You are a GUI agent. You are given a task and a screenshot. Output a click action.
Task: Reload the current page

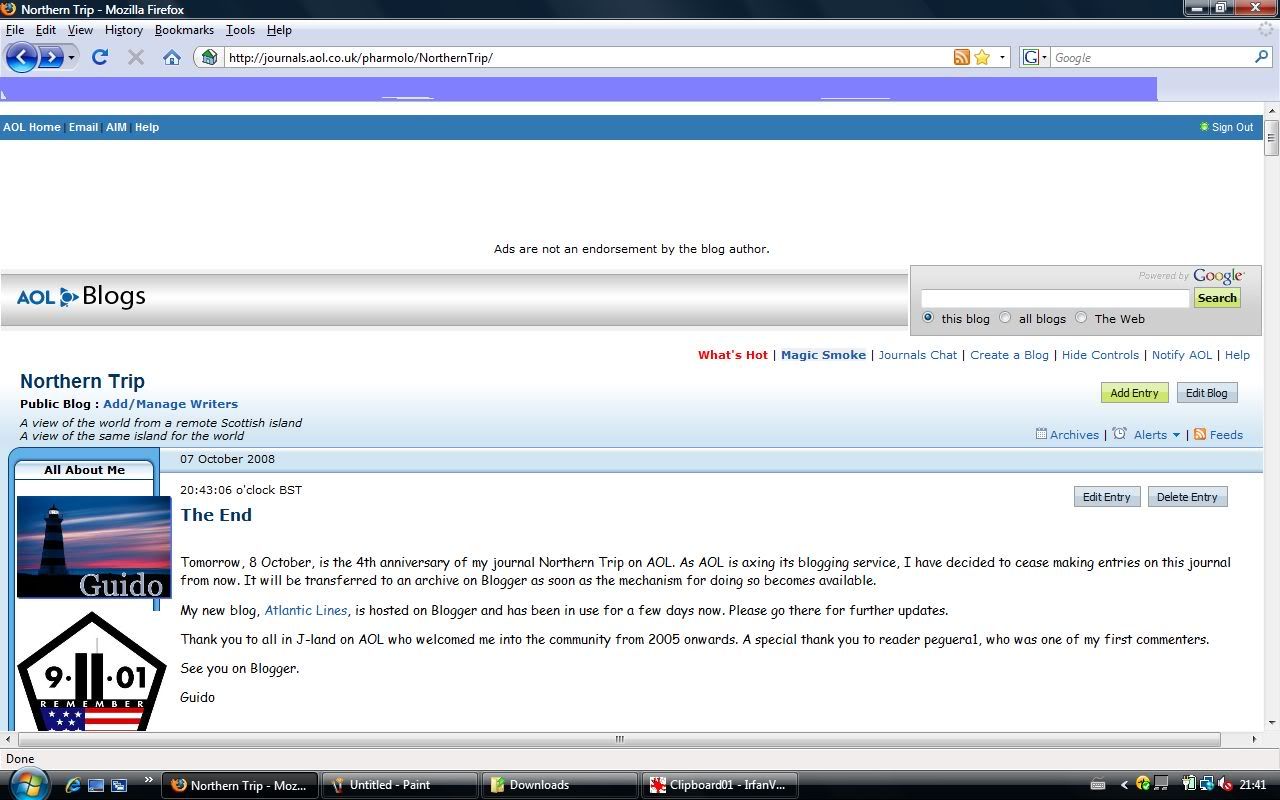100,57
